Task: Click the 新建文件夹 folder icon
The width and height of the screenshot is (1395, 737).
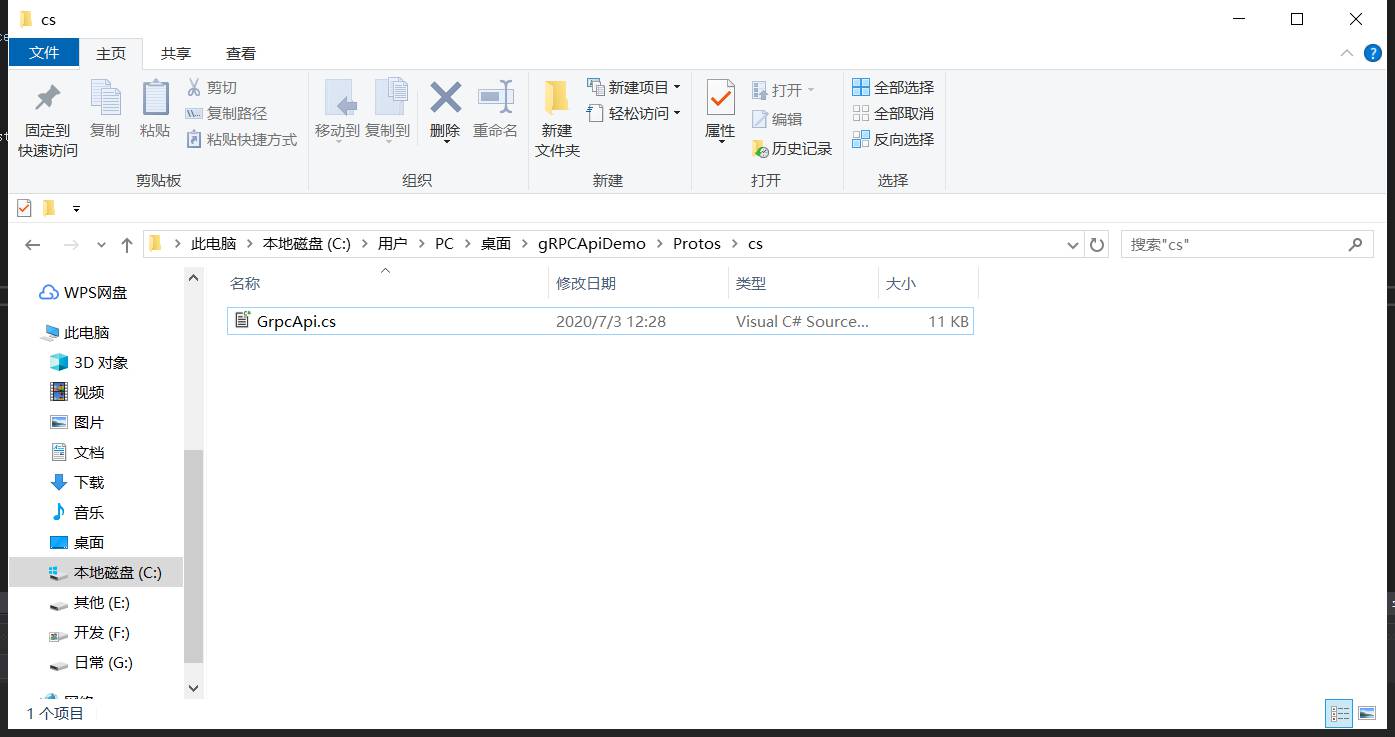Action: [556, 98]
